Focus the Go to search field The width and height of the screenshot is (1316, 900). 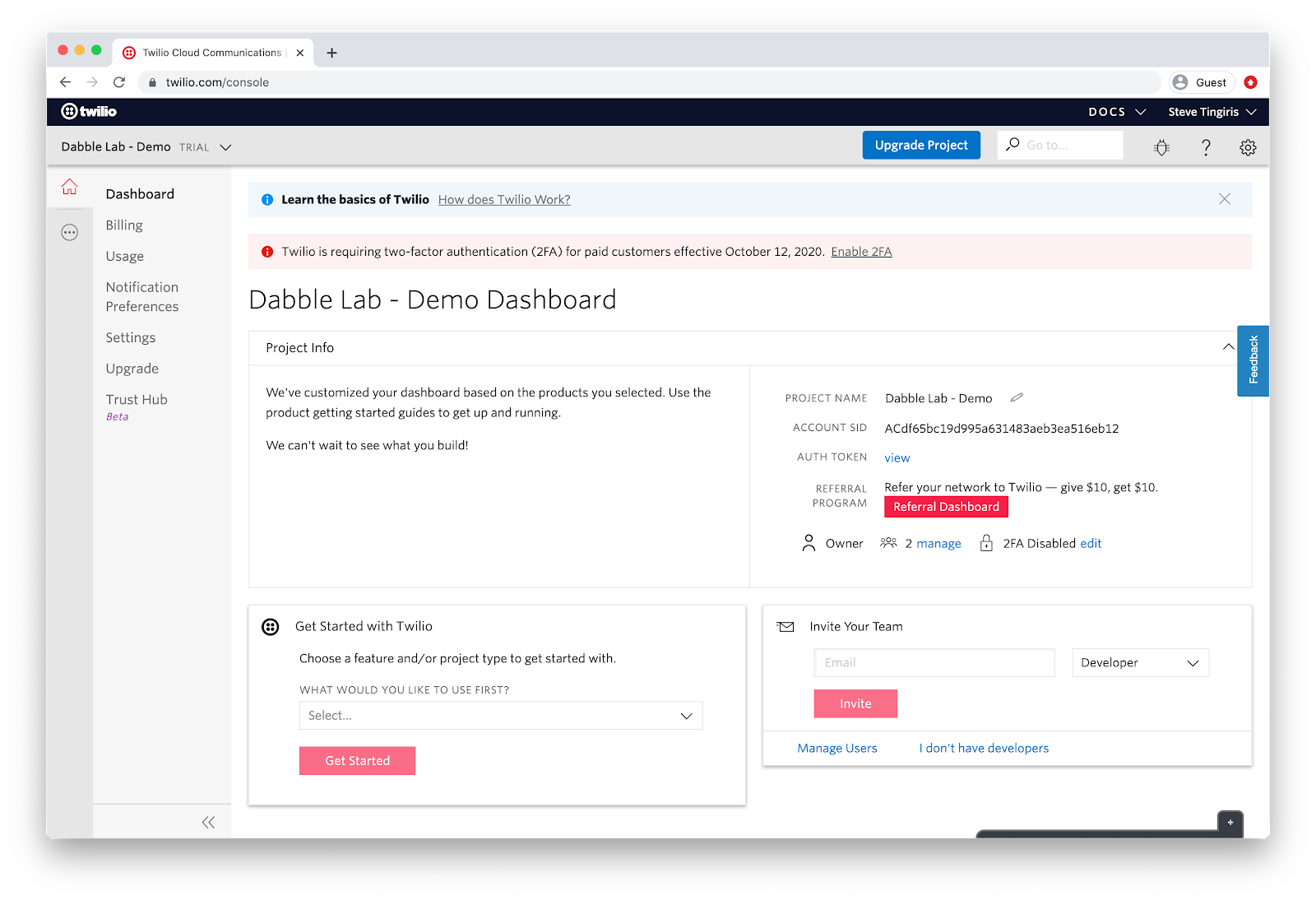click(x=1060, y=146)
